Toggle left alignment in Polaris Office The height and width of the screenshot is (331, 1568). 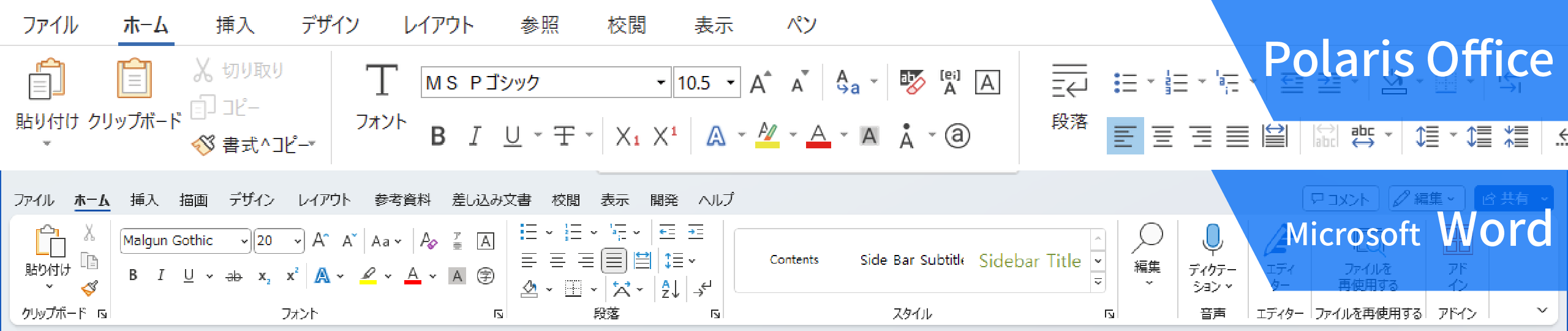[x=1125, y=136]
